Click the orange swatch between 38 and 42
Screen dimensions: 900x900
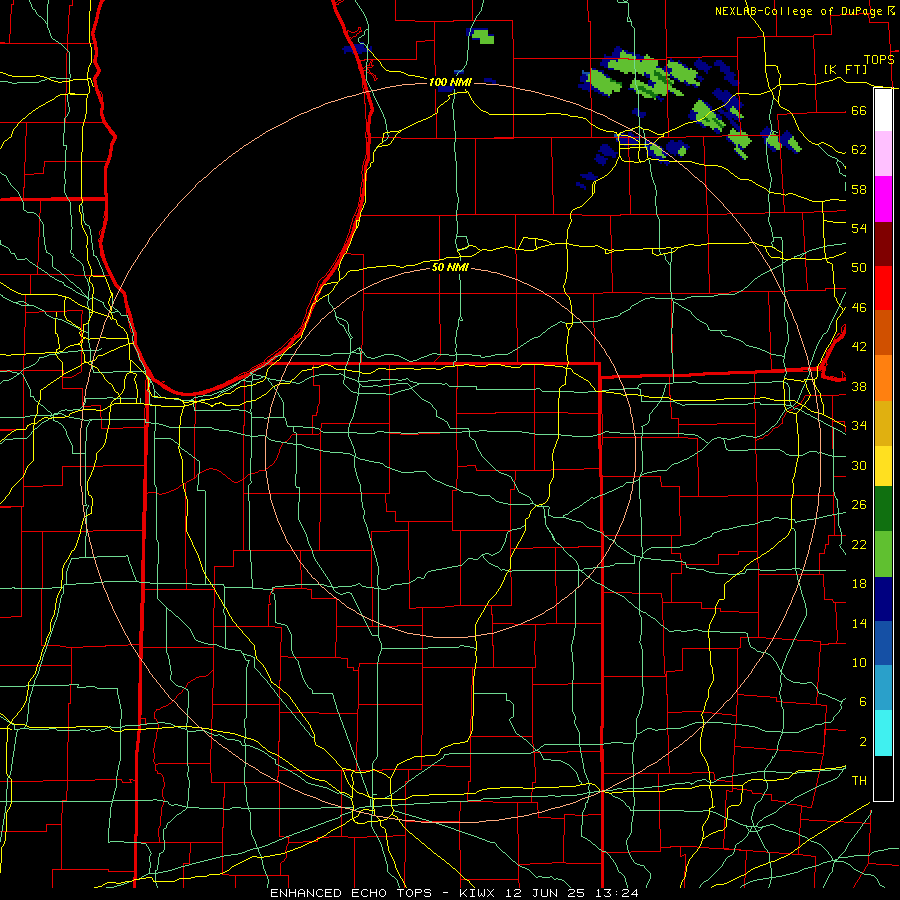coord(883,378)
